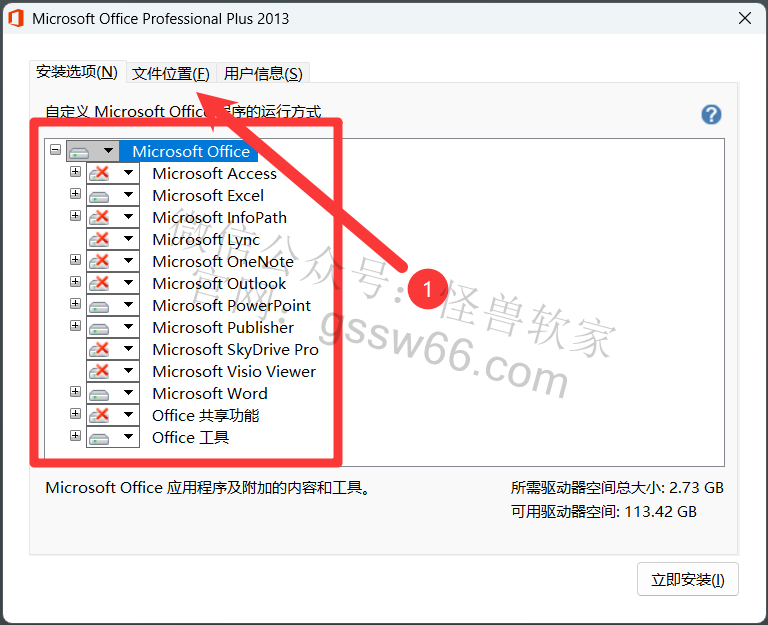Select the Microsoft Office root label
The image size is (768, 625).
pos(191,151)
